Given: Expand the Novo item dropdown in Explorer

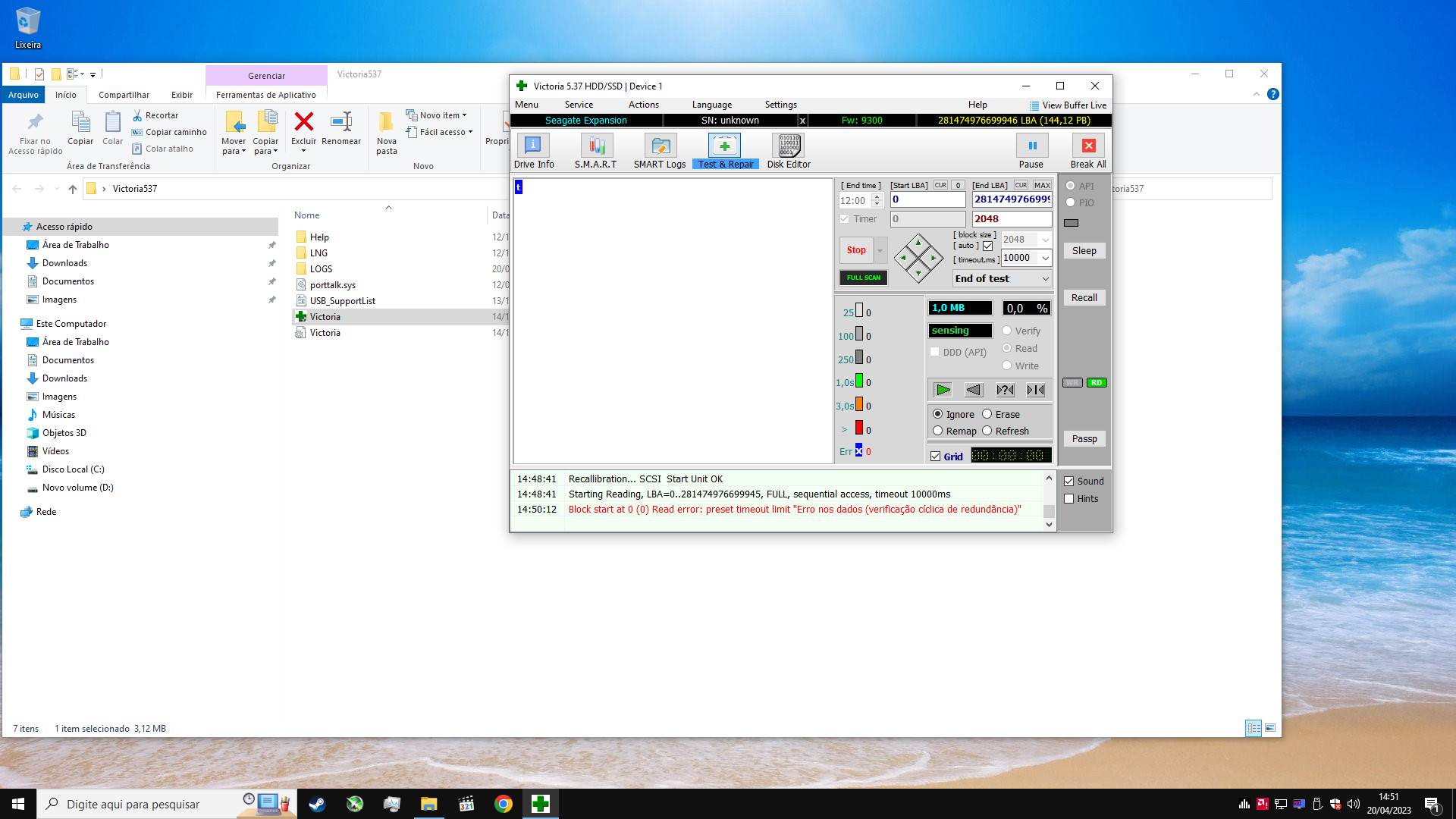Looking at the screenshot, I should pos(464,115).
